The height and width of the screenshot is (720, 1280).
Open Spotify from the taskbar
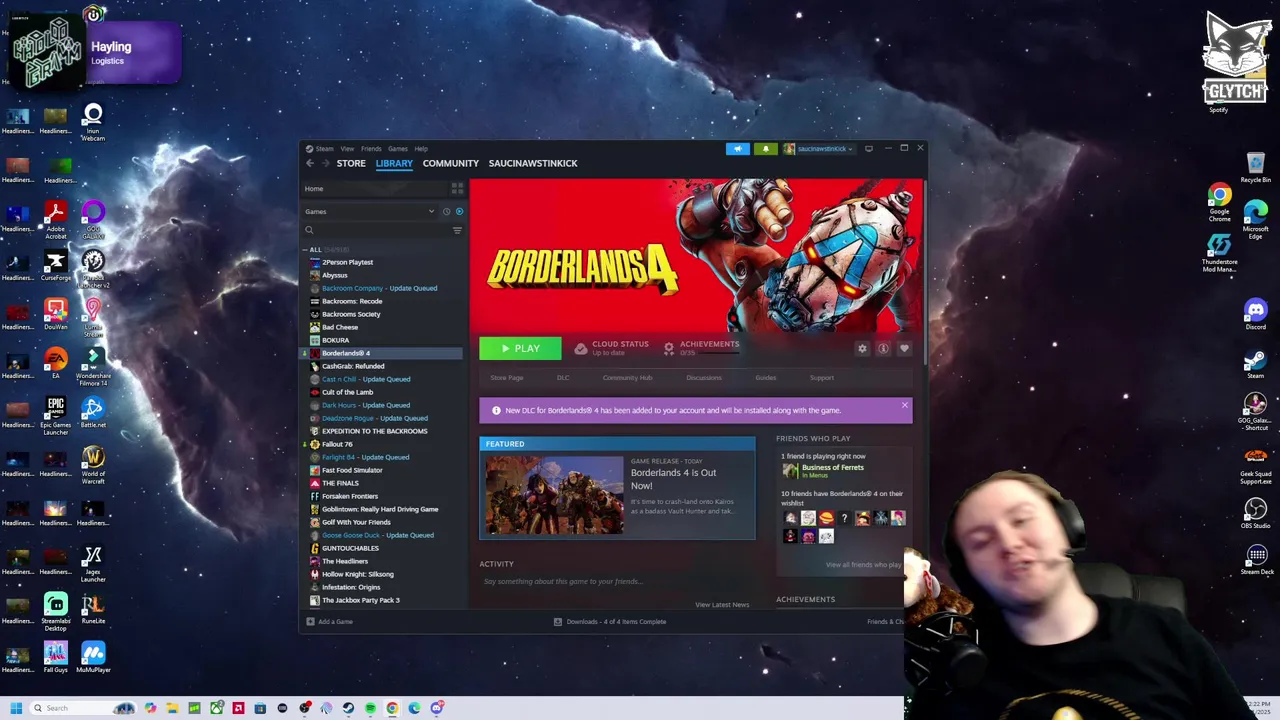click(x=370, y=708)
